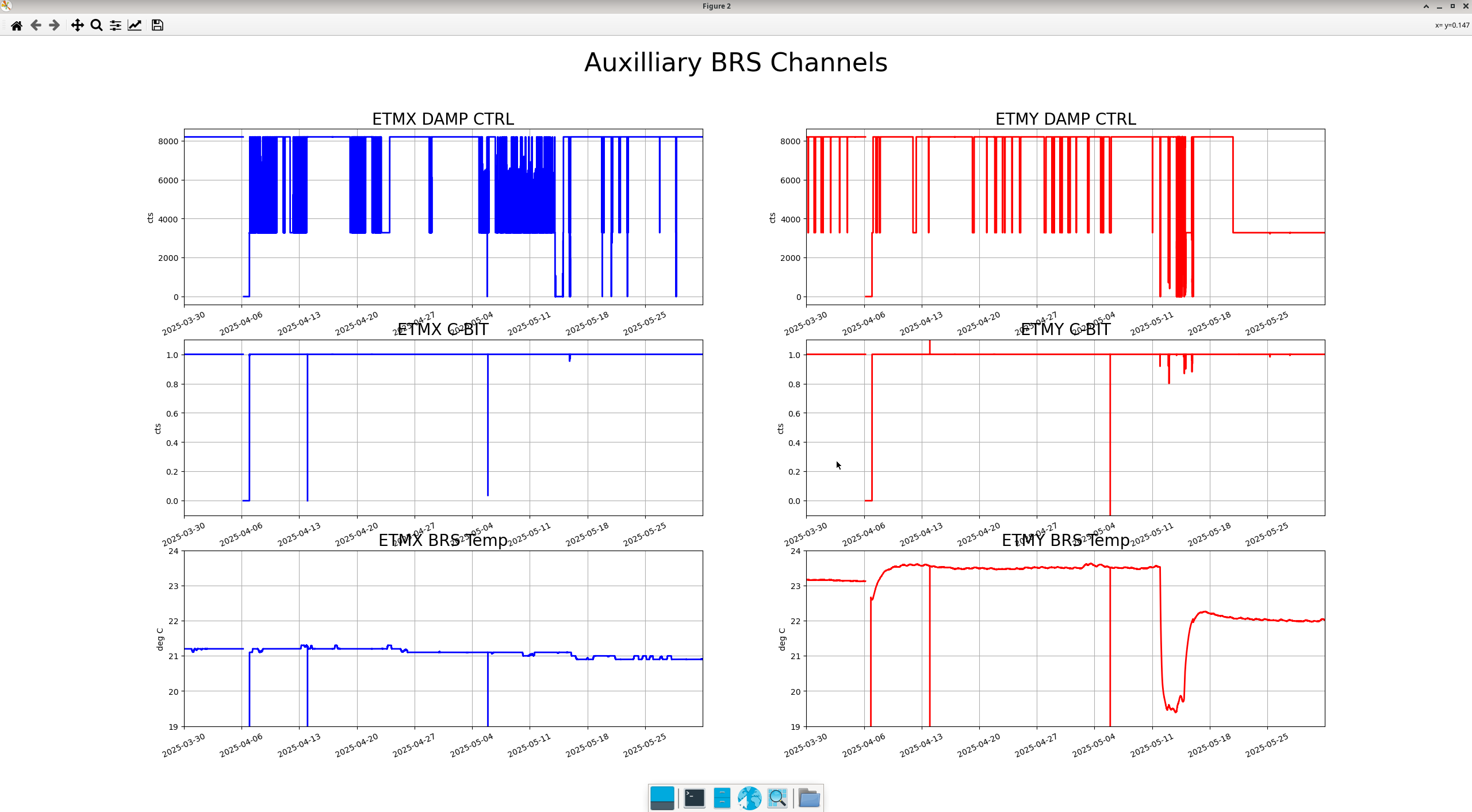Go forward to next view arrow
This screenshot has width=1472, height=812.
pyautogui.click(x=55, y=25)
